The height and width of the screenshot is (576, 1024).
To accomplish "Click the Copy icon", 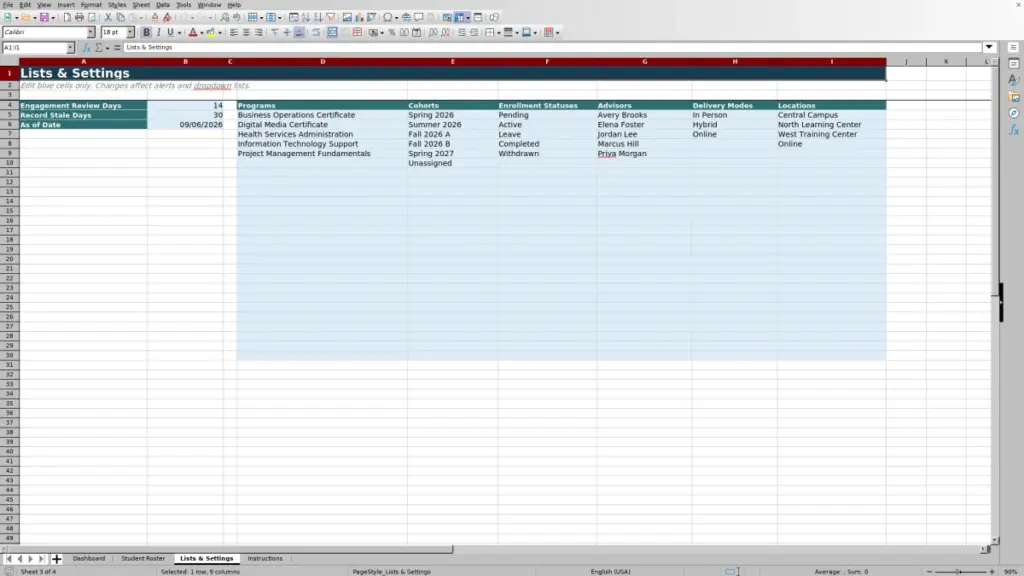I will pyautogui.click(x=120, y=18).
